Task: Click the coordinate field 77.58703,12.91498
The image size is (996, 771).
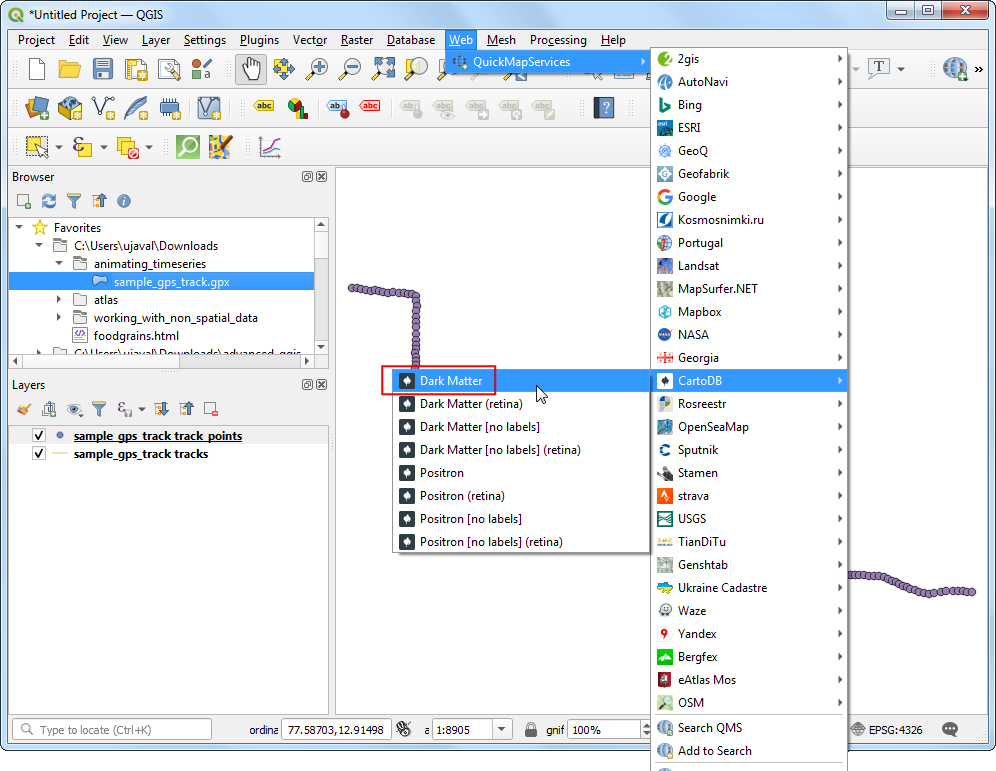Action: [335, 730]
